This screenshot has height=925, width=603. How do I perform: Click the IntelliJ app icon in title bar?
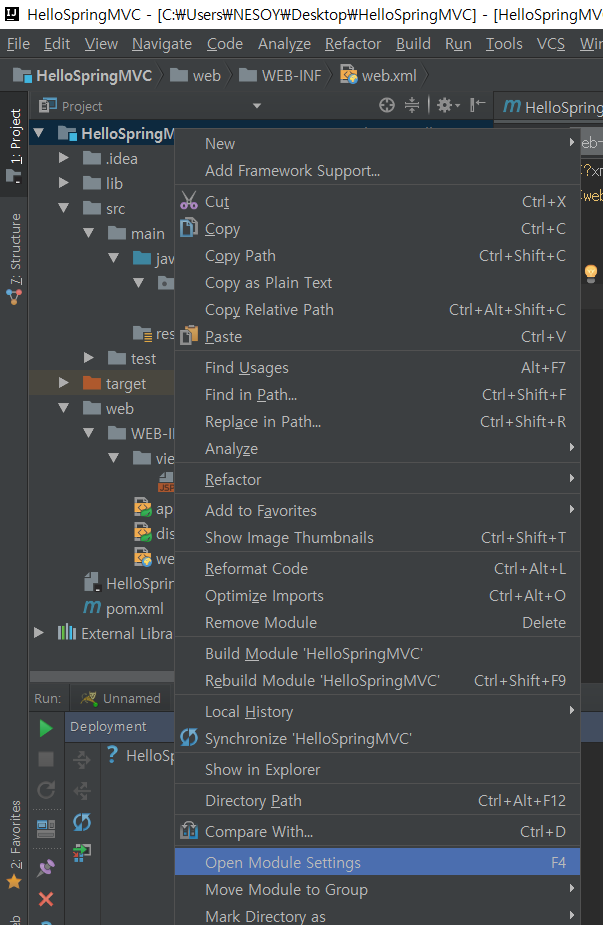(12, 14)
